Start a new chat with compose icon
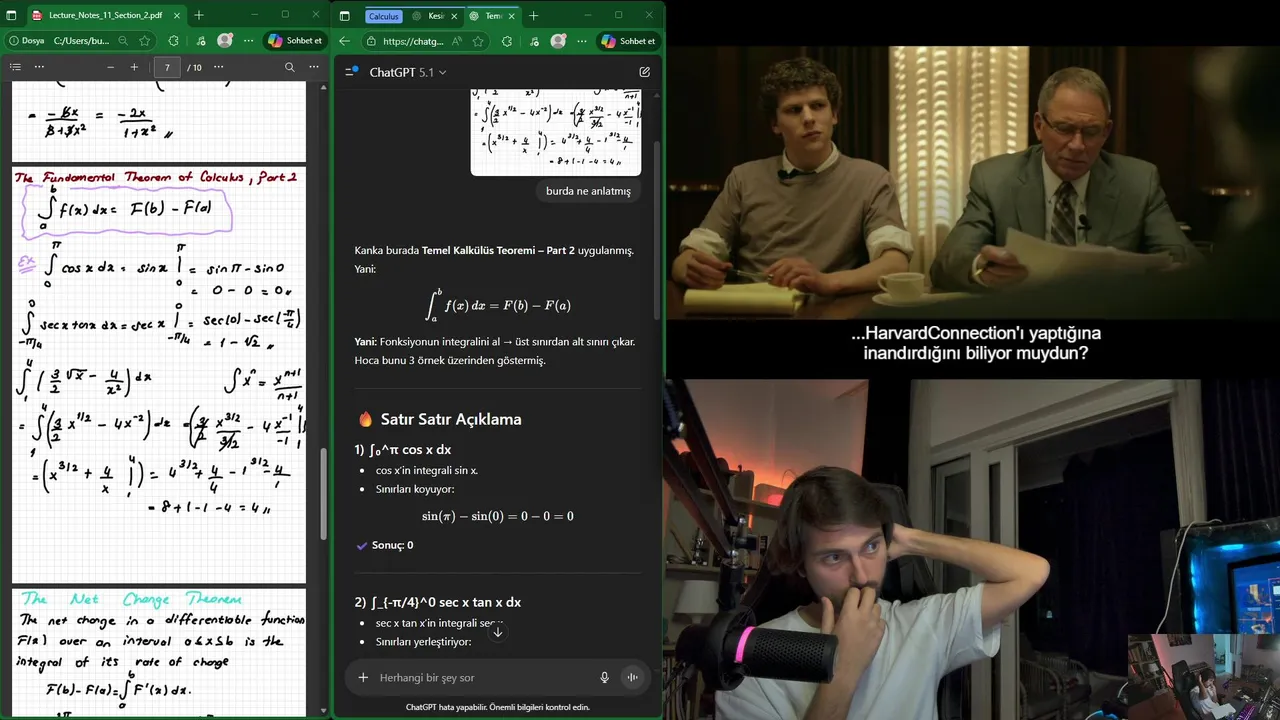 pos(644,72)
